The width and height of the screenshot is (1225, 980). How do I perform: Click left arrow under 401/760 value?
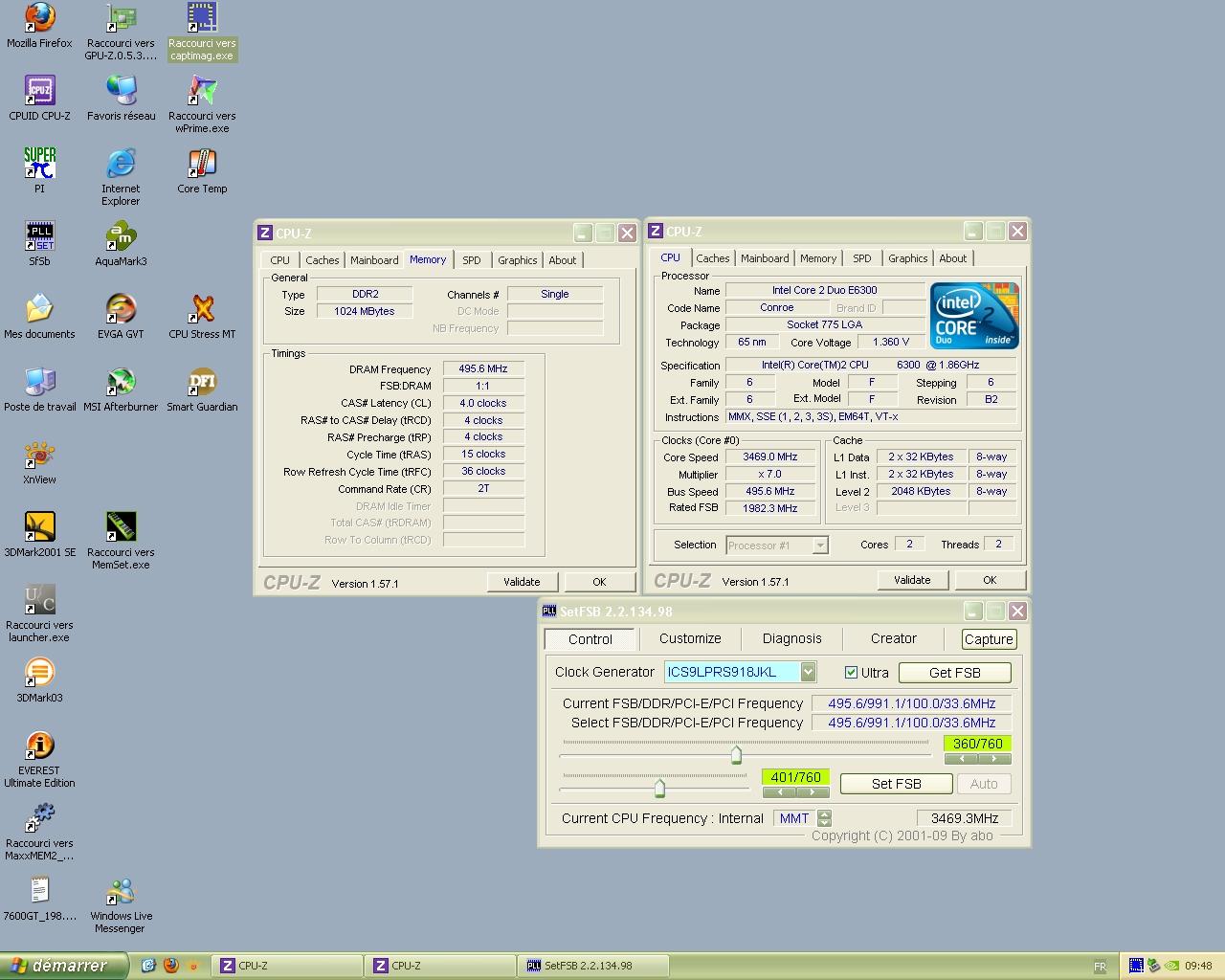779,792
